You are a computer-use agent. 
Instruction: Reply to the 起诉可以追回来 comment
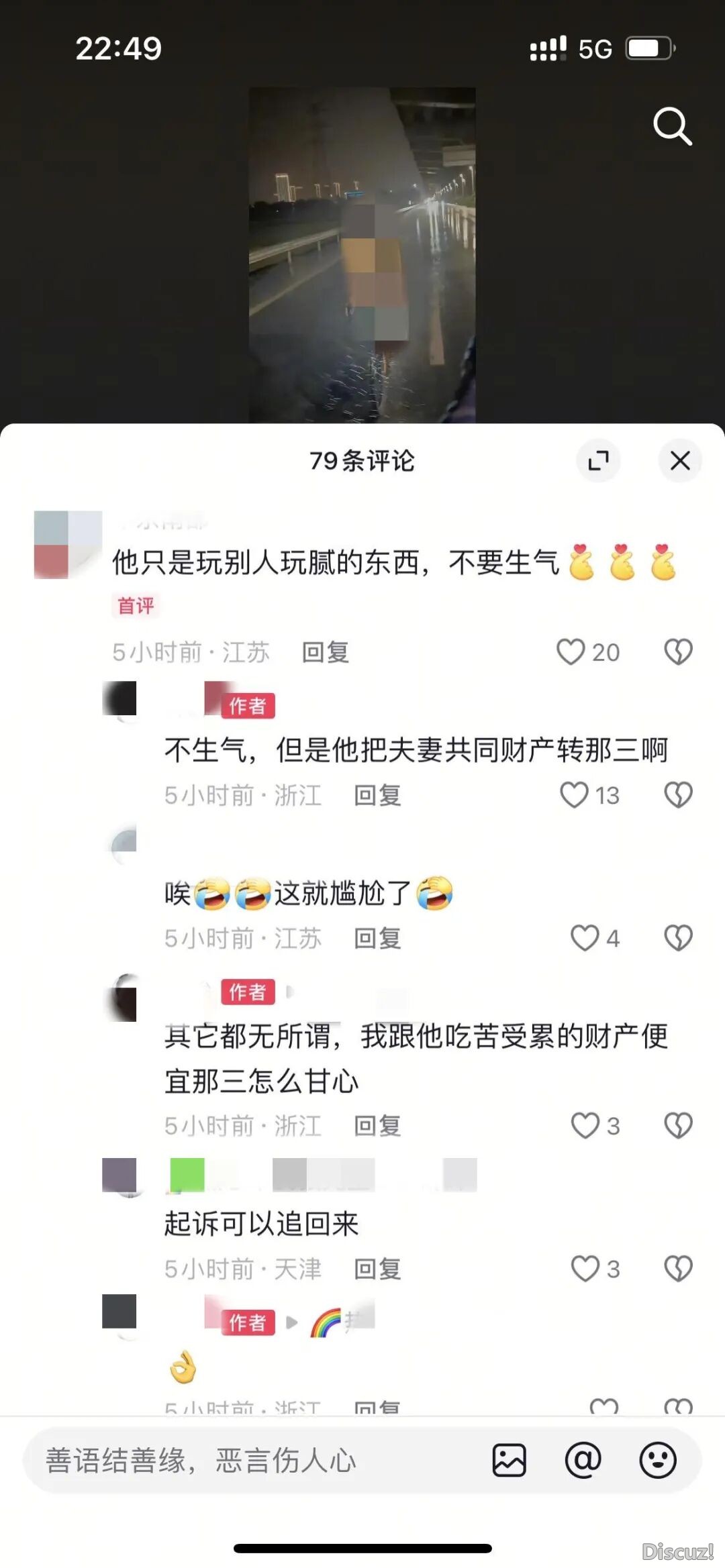(x=377, y=1269)
